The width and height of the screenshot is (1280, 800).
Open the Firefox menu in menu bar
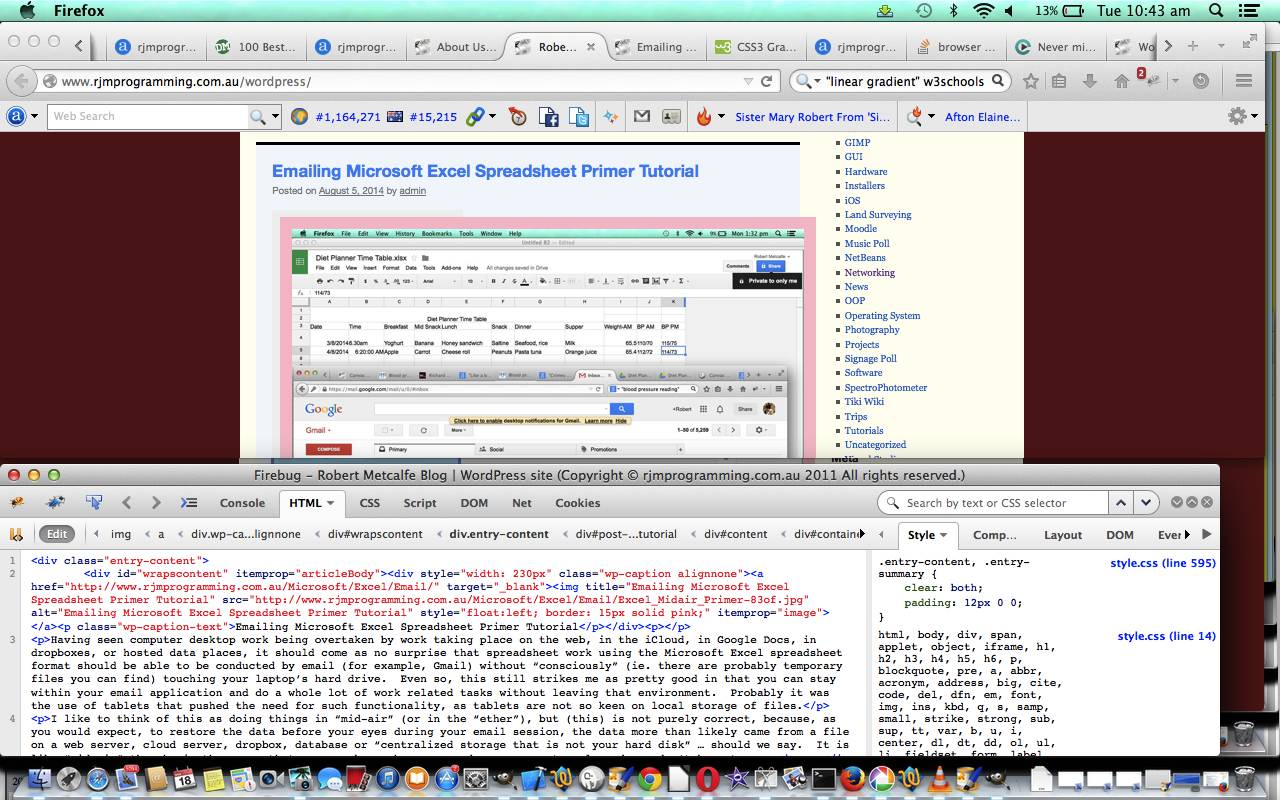pyautogui.click(x=78, y=11)
